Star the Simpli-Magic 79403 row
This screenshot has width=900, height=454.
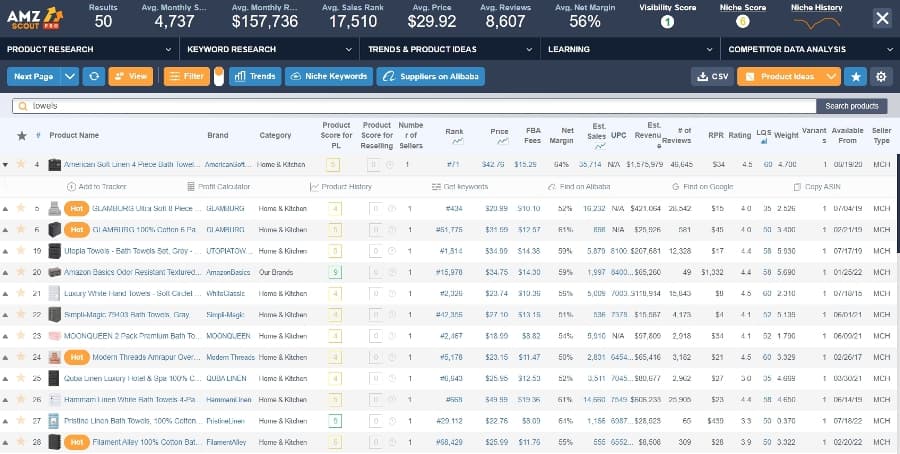pos(21,315)
